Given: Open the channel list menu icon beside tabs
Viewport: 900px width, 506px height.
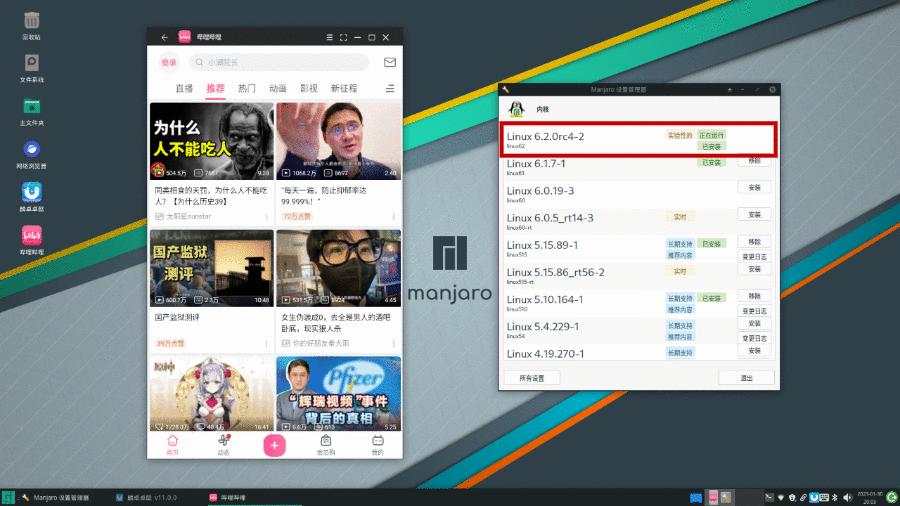Looking at the screenshot, I should point(390,88).
